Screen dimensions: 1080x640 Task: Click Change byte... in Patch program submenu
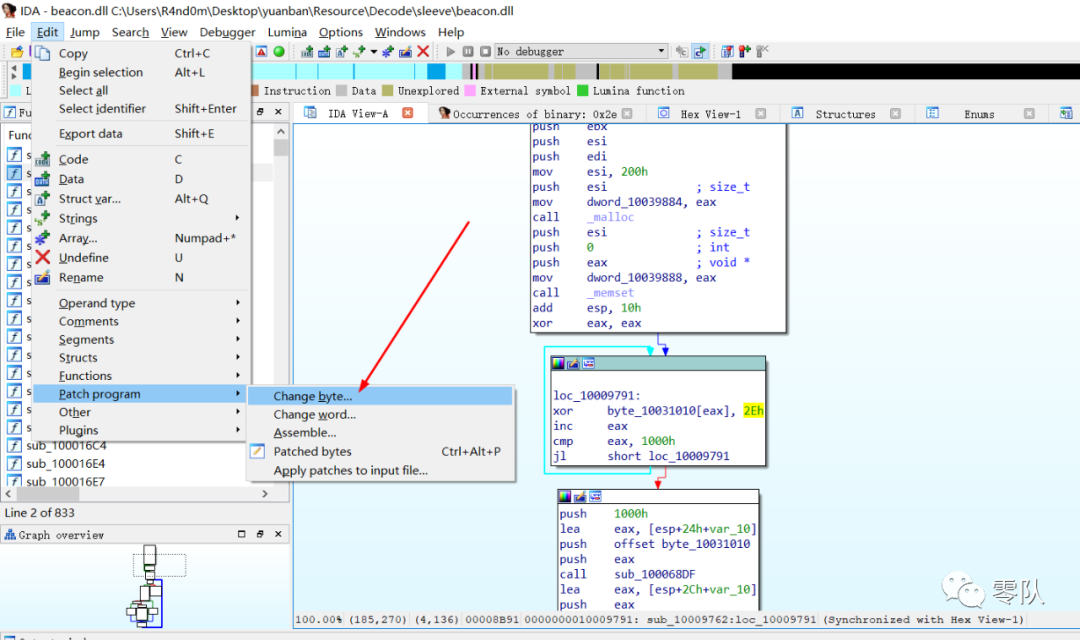coord(380,396)
